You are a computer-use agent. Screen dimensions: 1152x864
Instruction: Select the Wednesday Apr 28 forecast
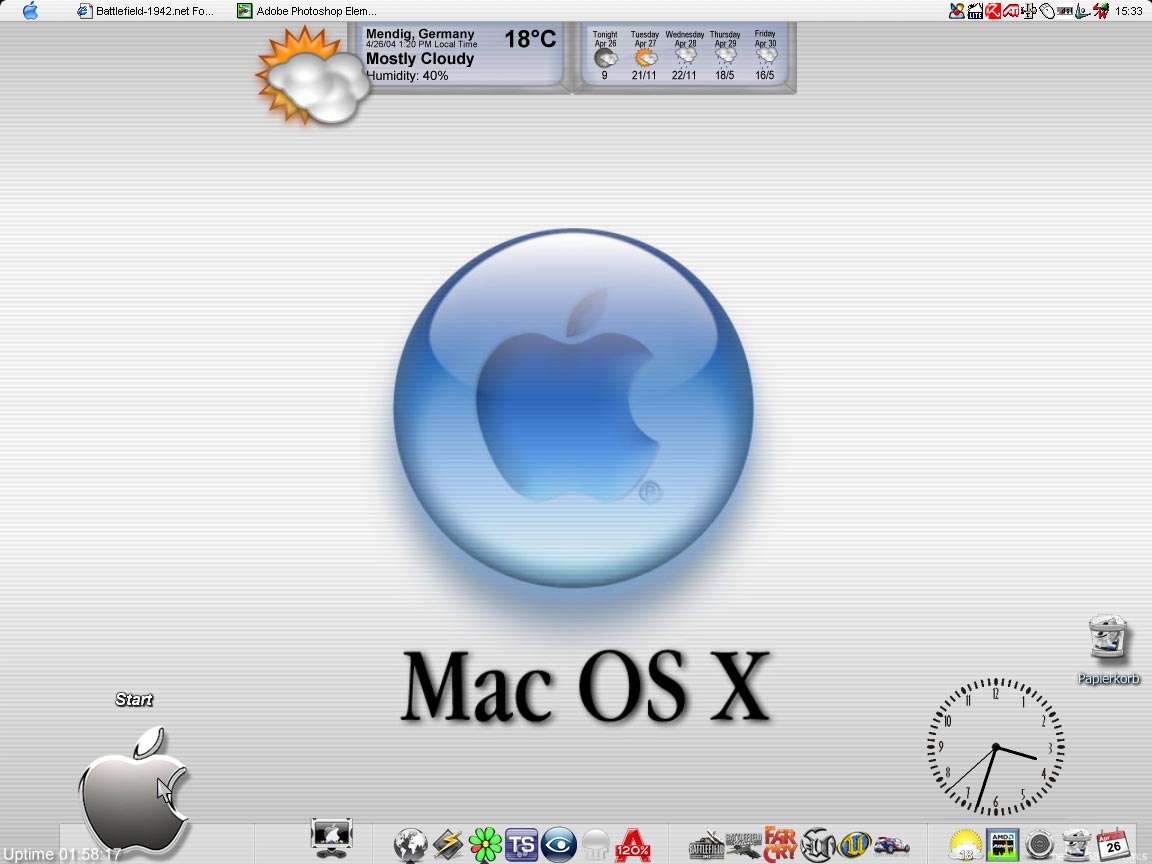685,55
